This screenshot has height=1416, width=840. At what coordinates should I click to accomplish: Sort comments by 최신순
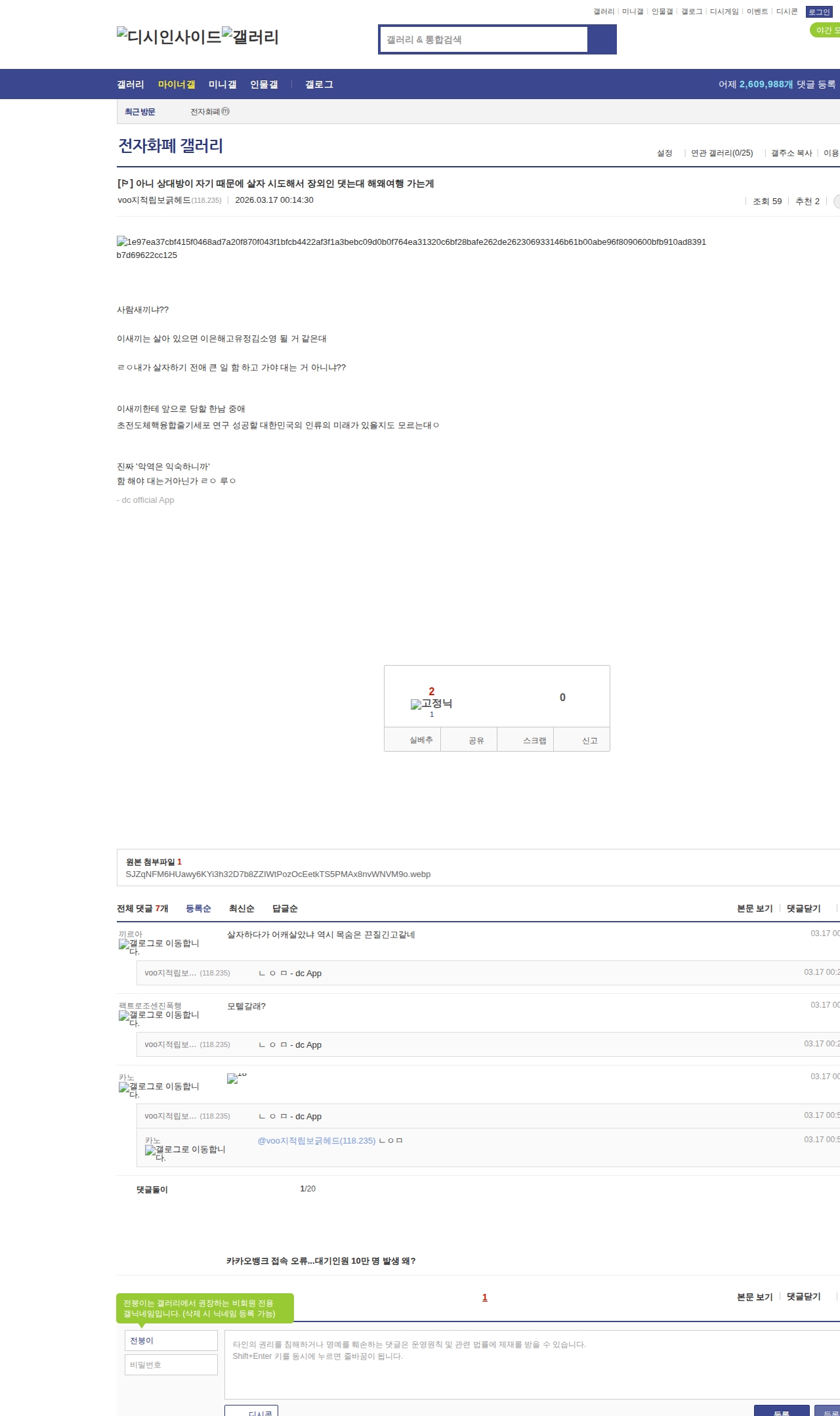241,909
